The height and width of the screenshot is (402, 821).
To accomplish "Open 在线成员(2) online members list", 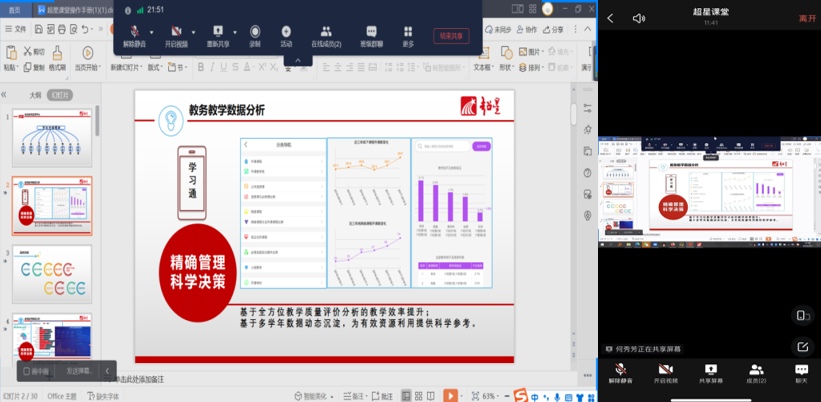I will pos(328,32).
